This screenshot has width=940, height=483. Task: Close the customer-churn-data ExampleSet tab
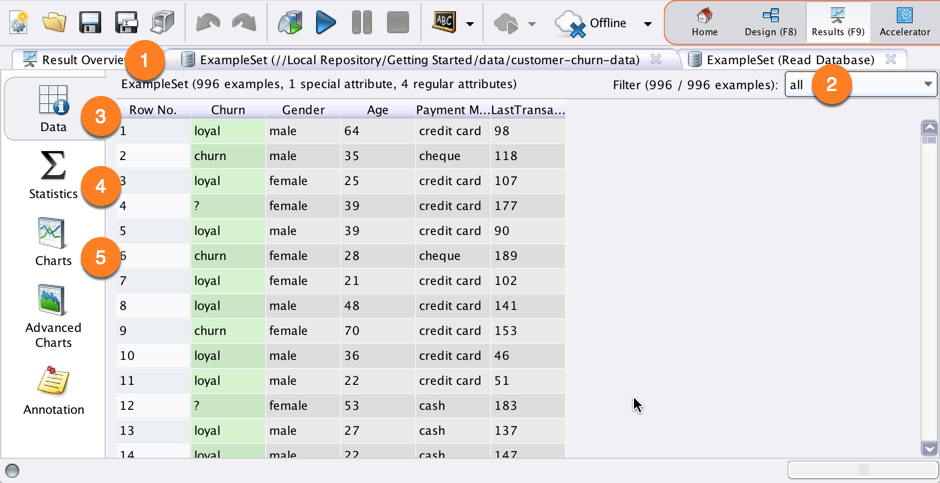(x=656, y=59)
